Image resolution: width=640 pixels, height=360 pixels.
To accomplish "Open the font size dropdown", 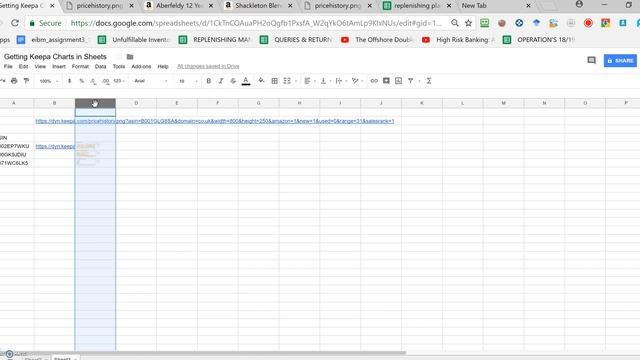I will [x=188, y=81].
